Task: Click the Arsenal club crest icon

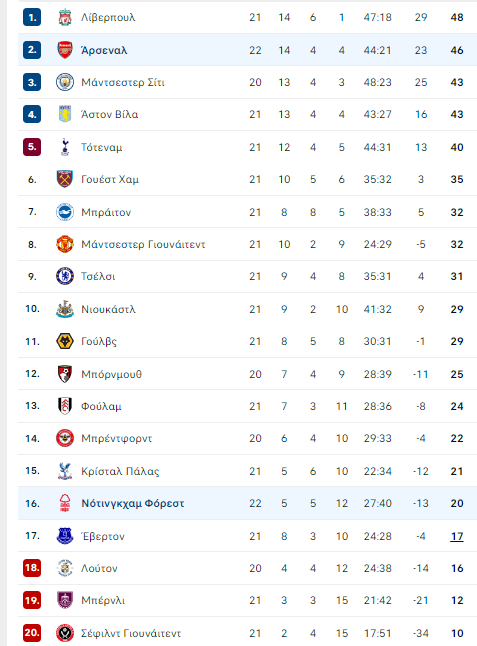Action: [65, 50]
